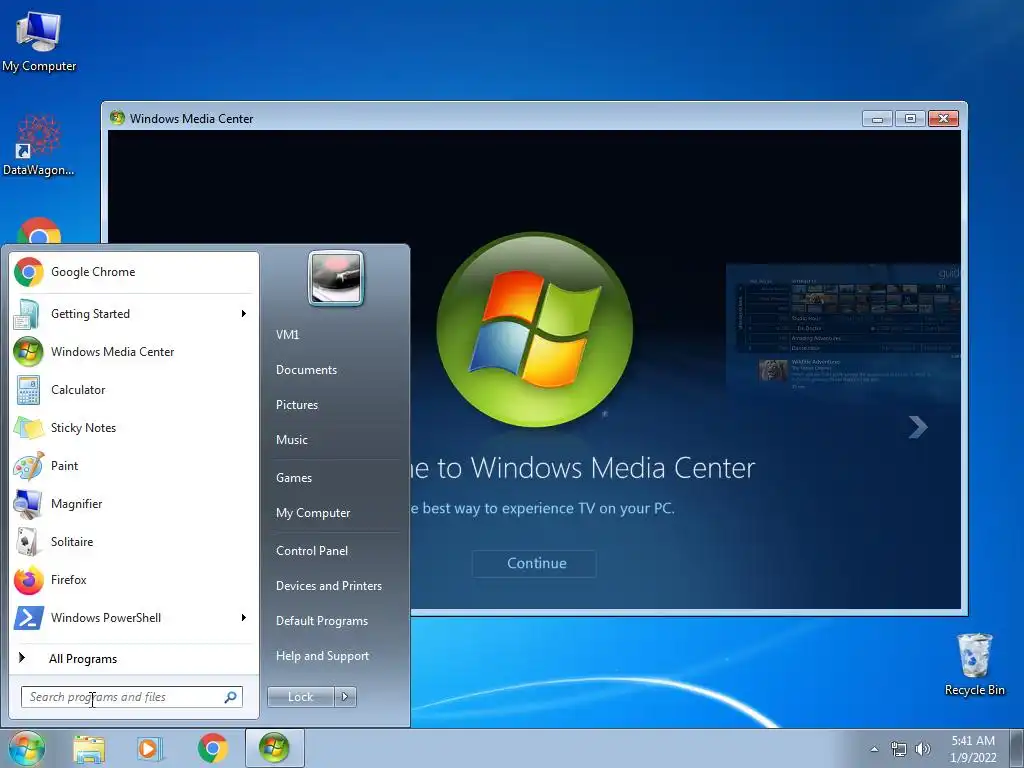
Task: Show hidden tray icons arrow
Action: pos(874,749)
